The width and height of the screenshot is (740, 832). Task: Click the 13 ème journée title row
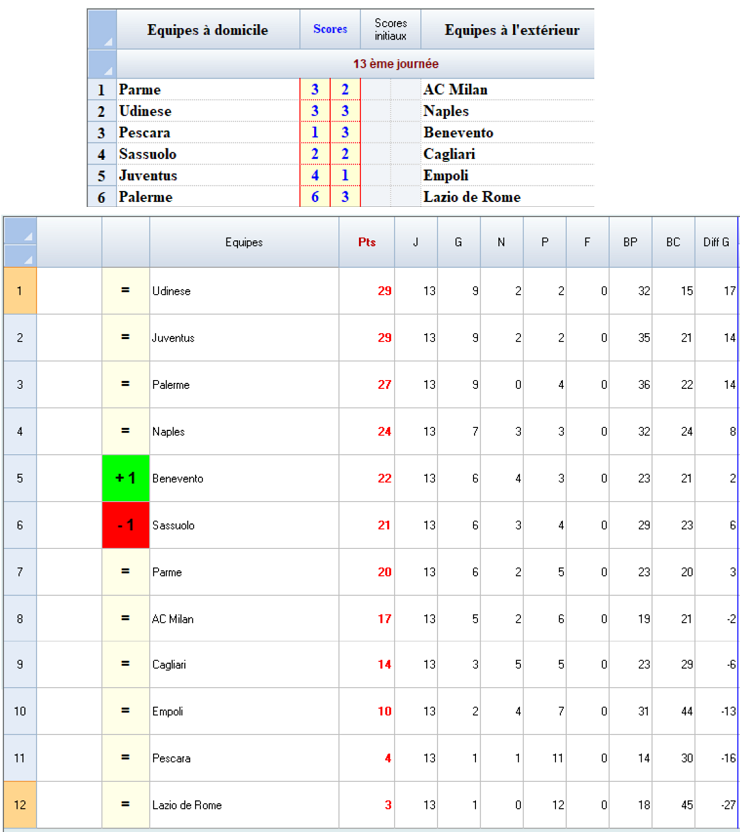396,64
